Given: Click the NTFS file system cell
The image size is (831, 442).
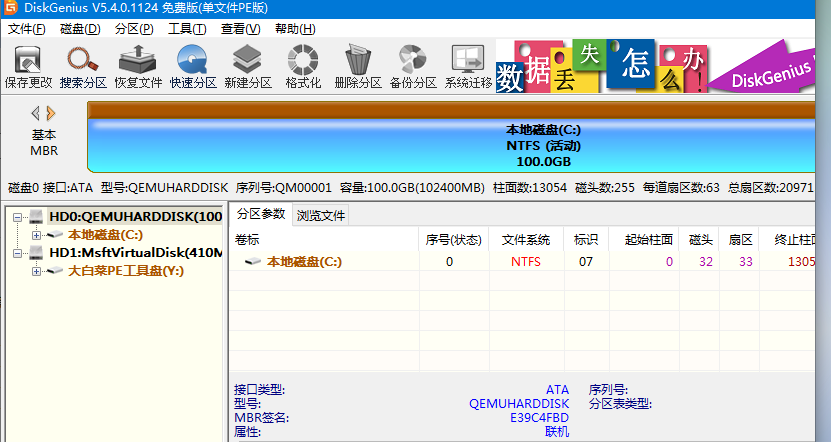Looking at the screenshot, I should click(526, 261).
